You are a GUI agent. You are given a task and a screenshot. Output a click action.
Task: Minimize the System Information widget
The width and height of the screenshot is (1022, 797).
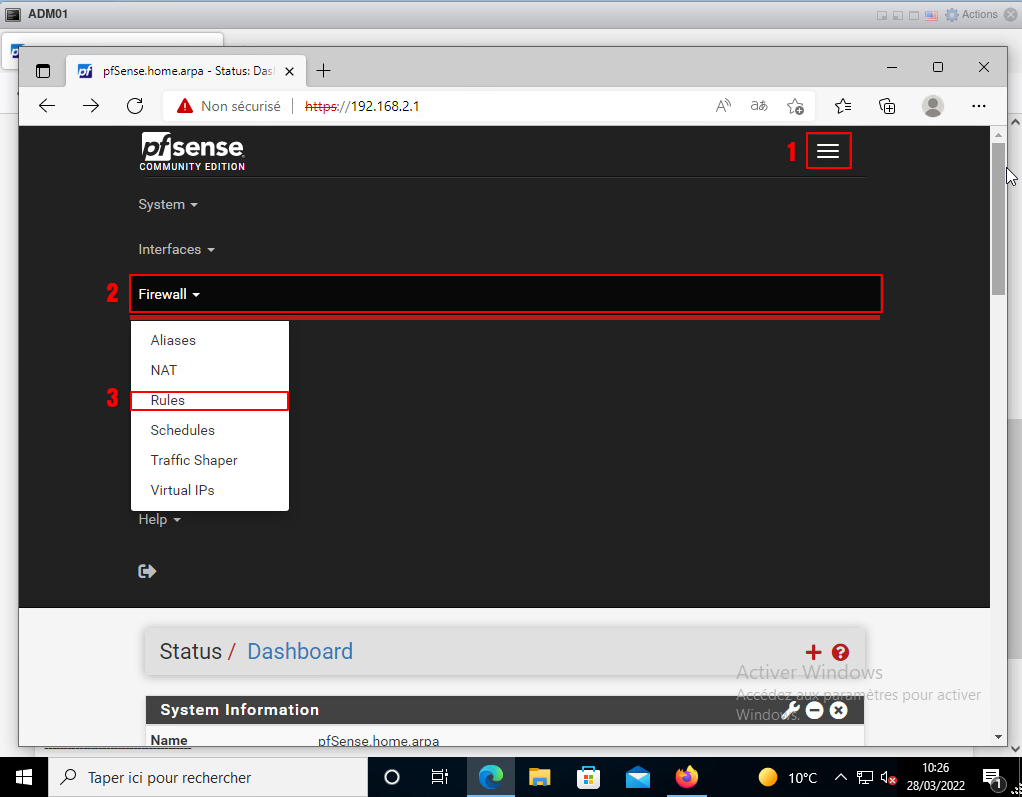815,710
